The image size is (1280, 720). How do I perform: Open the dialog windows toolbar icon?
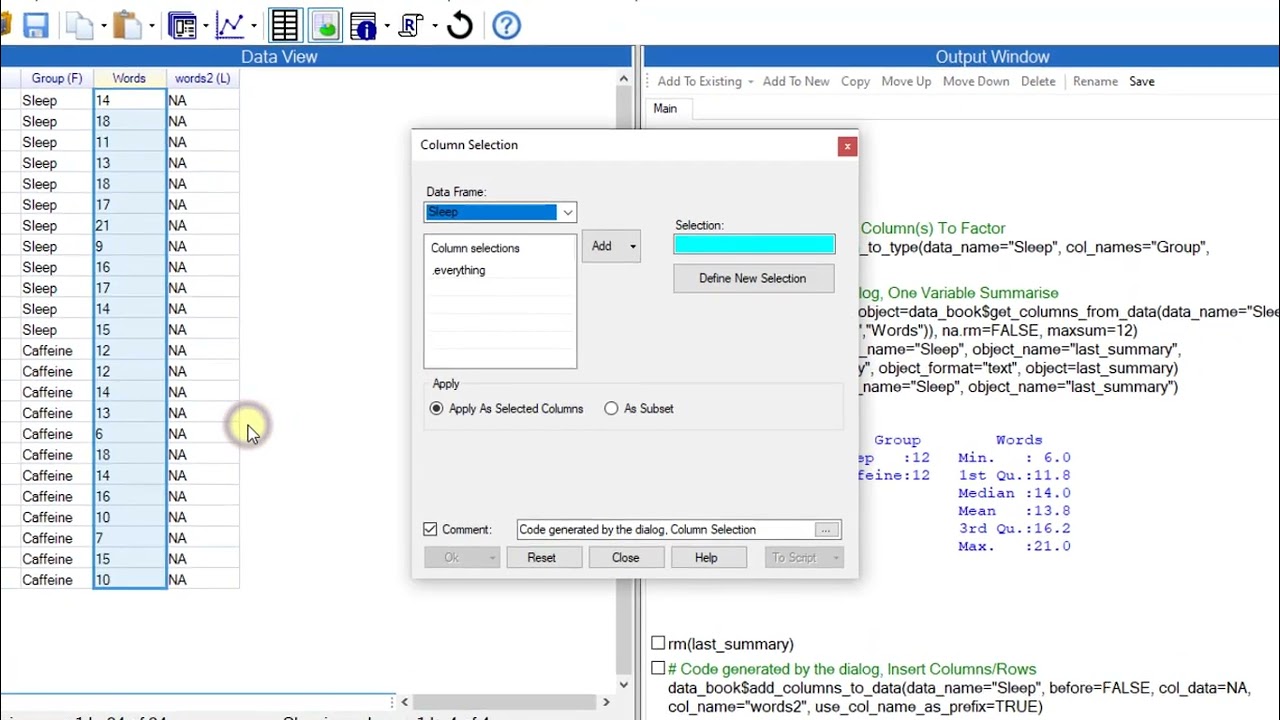[182, 26]
